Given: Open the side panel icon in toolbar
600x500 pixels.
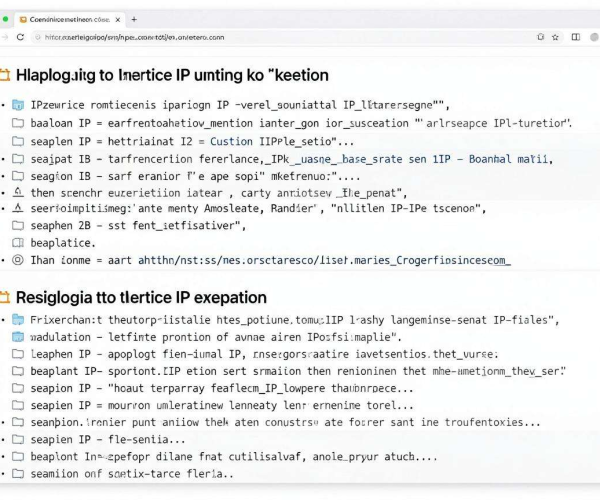Looking at the screenshot, I should [x=576, y=37].
